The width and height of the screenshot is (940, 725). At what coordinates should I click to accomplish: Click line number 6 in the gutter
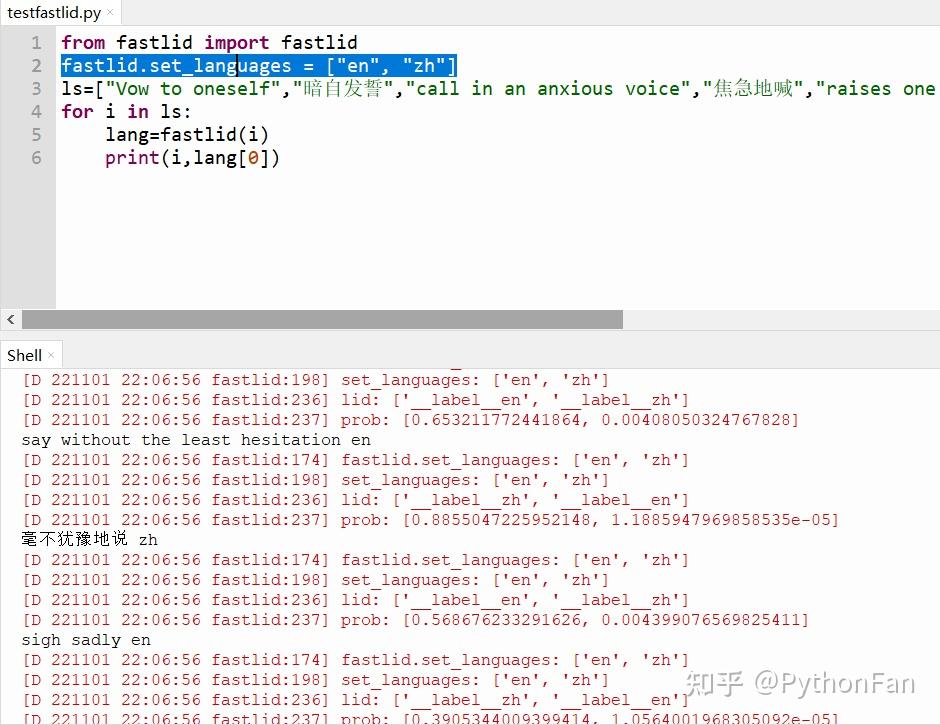click(36, 157)
